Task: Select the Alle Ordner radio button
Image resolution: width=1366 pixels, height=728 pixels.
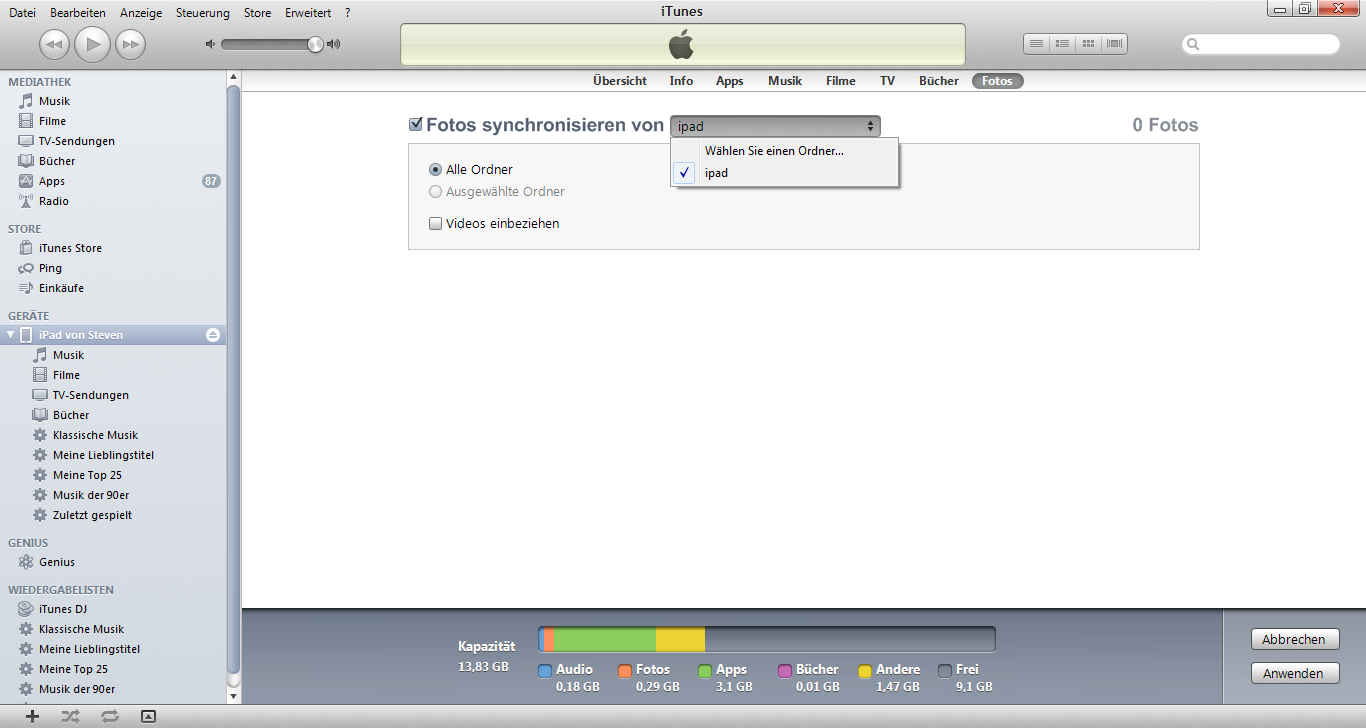Action: click(x=435, y=169)
